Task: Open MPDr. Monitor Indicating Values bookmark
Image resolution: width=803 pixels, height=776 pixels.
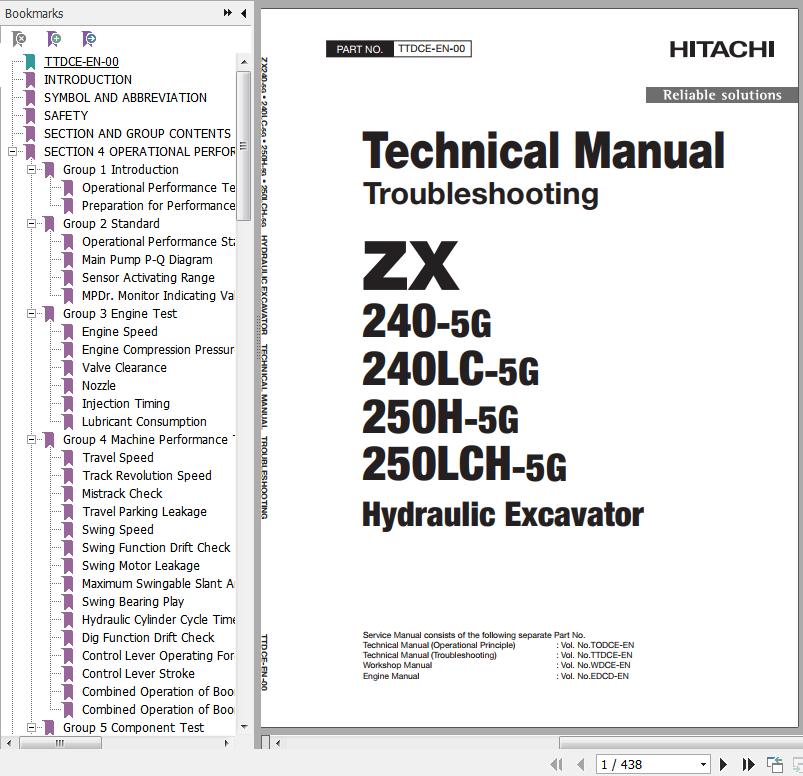Action: [x=158, y=296]
